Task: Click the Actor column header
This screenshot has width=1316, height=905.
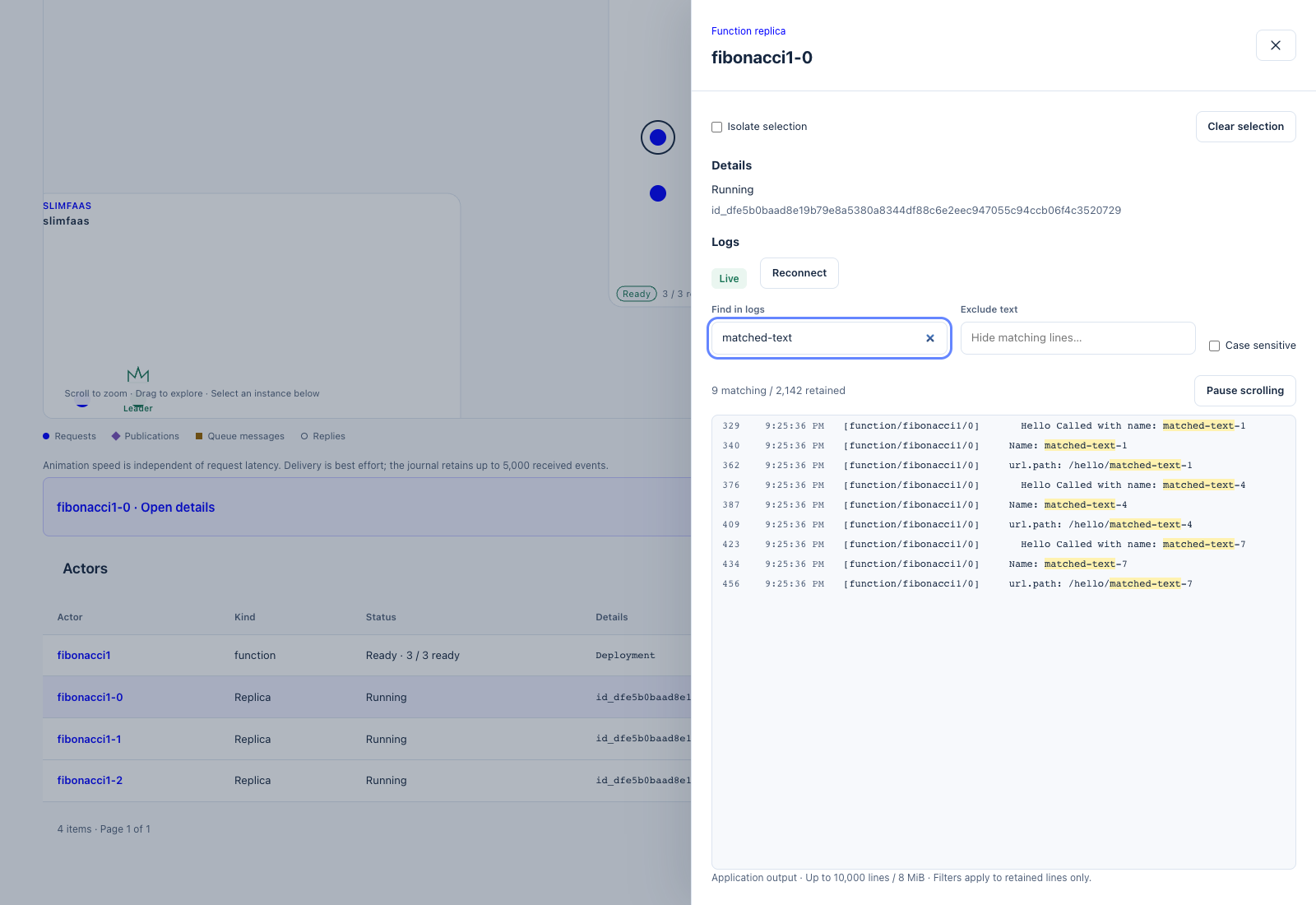Action: [x=70, y=617]
